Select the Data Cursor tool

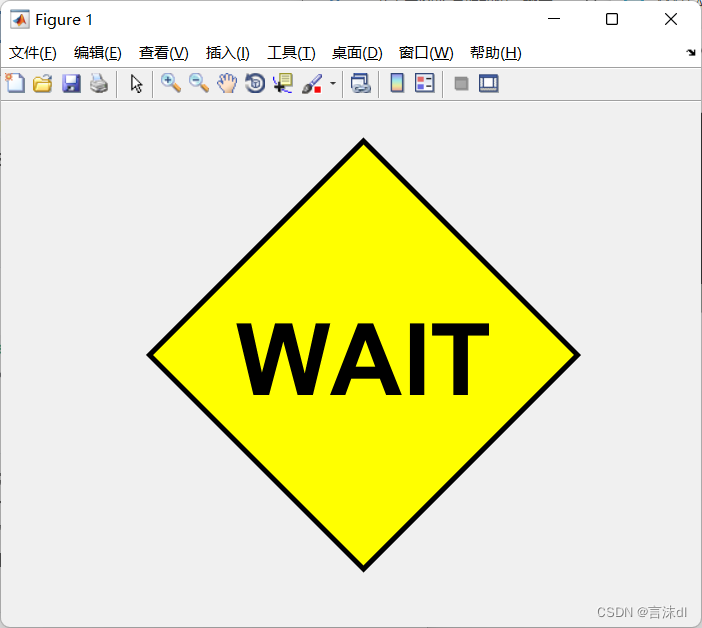(x=283, y=83)
